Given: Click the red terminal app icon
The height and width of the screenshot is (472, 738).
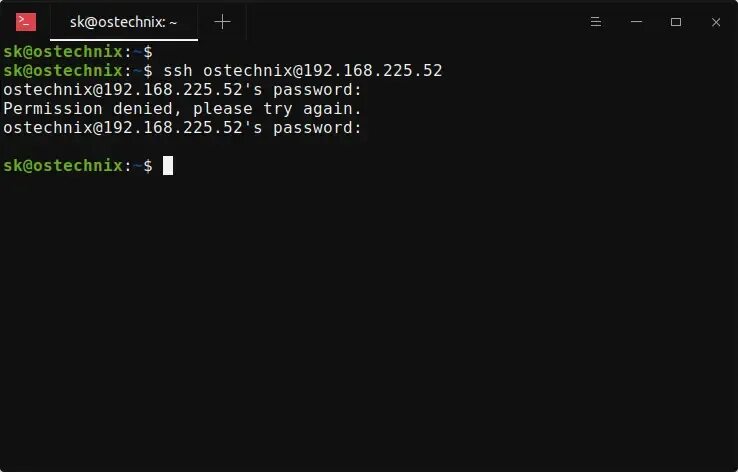Looking at the screenshot, I should pyautogui.click(x=26, y=22).
